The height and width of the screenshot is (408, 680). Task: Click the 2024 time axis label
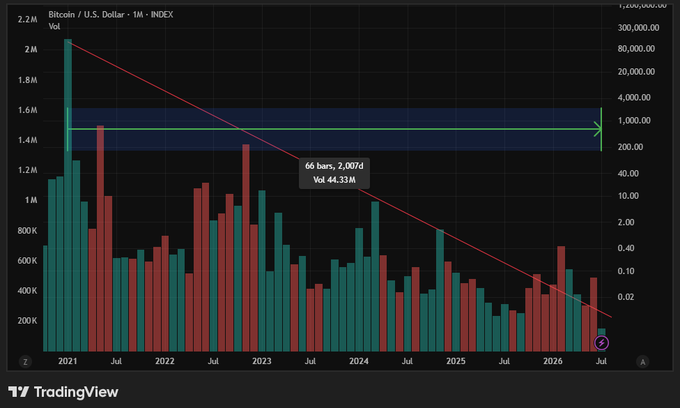point(359,361)
